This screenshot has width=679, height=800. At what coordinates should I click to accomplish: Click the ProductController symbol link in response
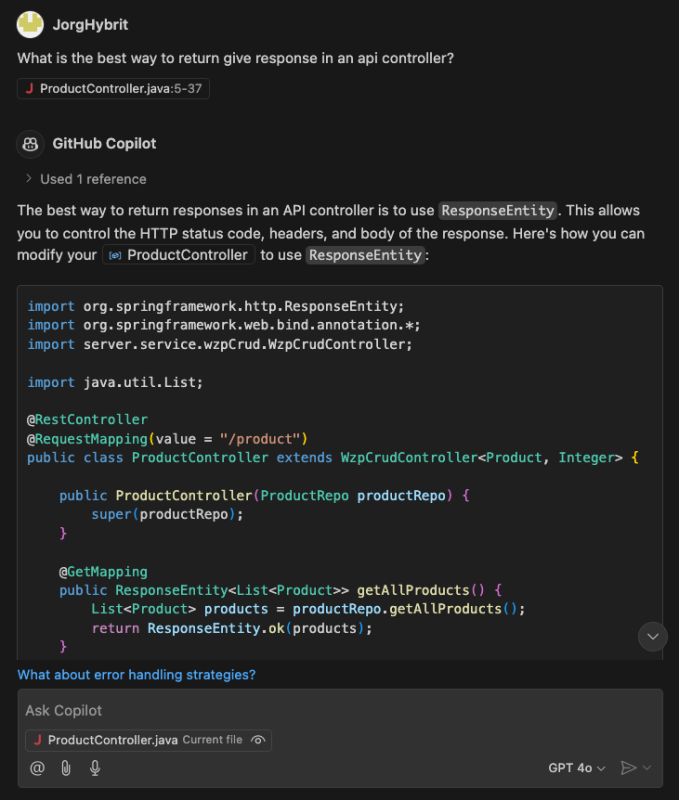tap(187, 255)
